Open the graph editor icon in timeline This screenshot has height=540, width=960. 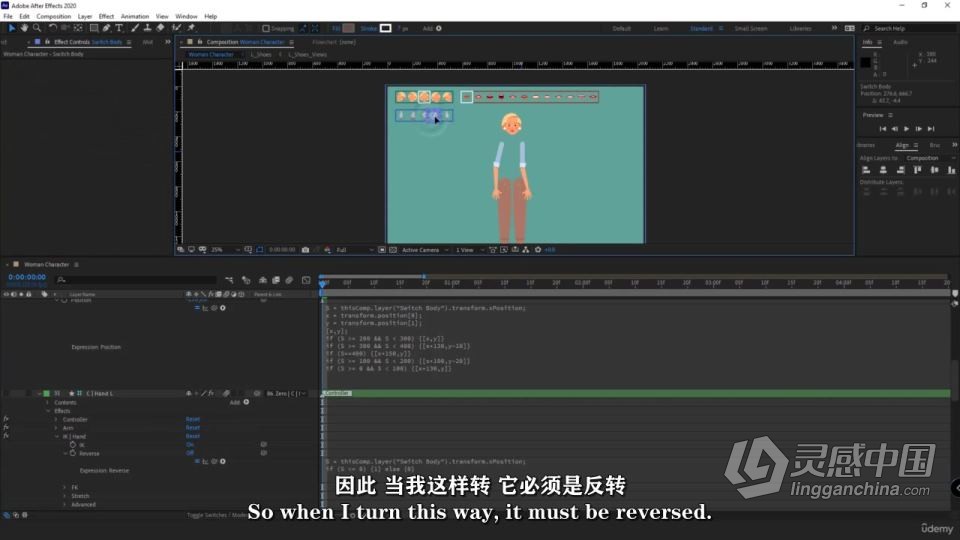coord(306,280)
